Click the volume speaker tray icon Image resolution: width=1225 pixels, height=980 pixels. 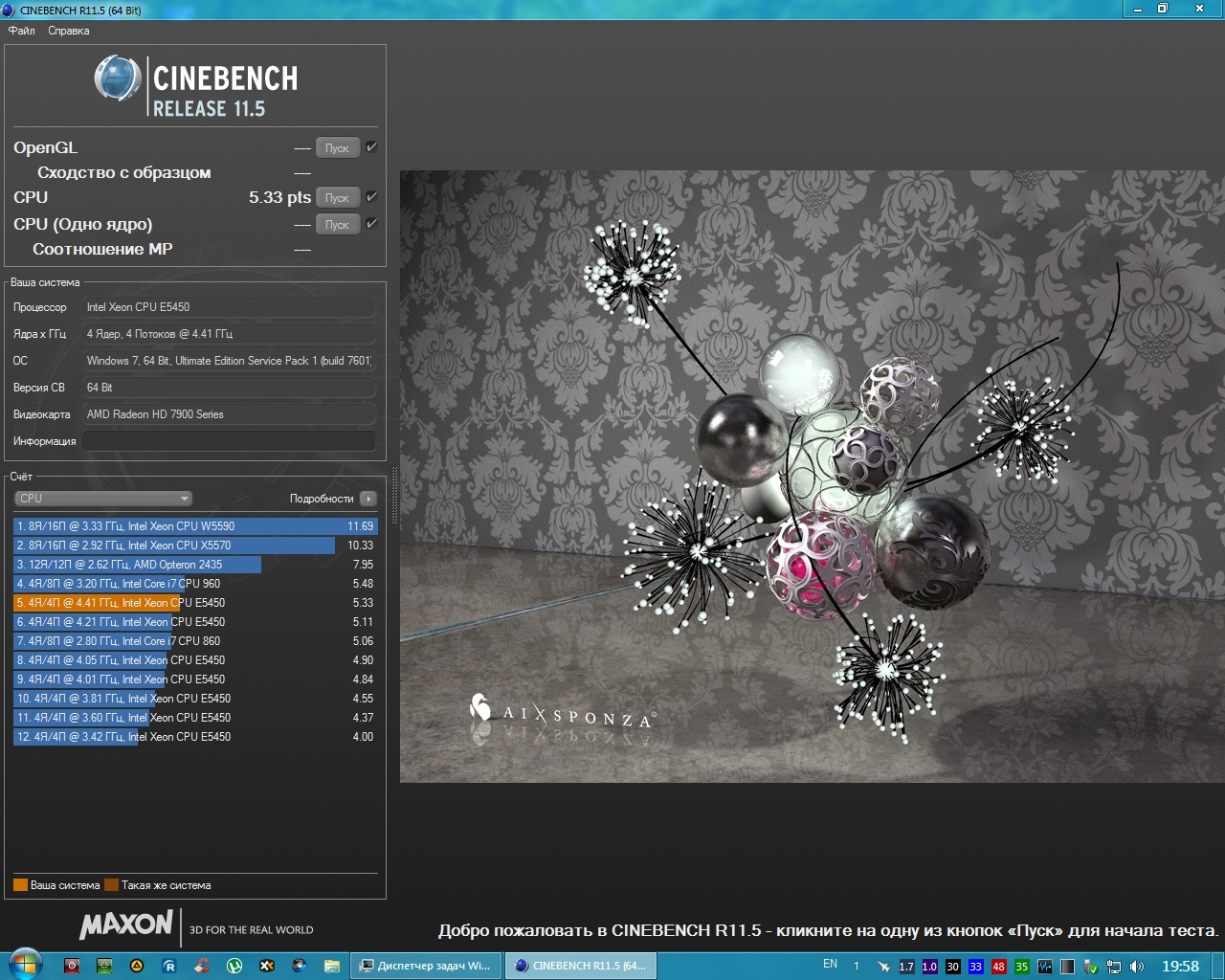[x=1137, y=967]
